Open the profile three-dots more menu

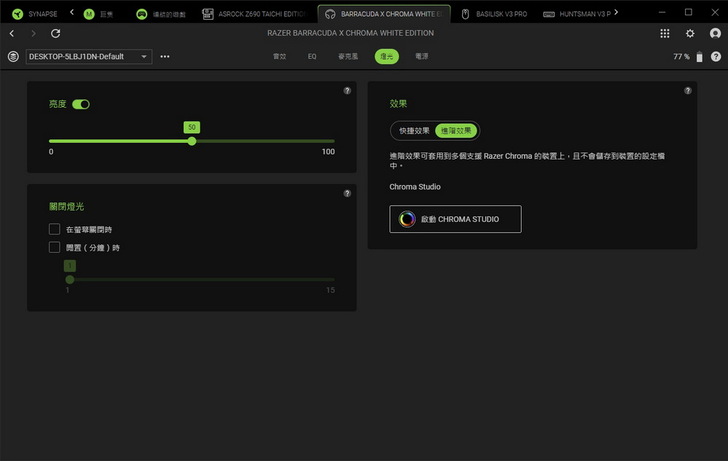point(165,57)
